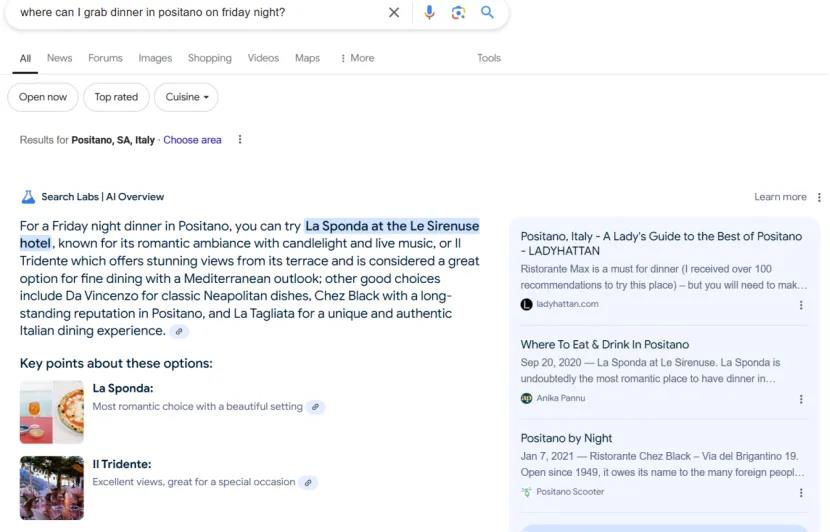The height and width of the screenshot is (532, 830).
Task: Open more options for Anika Pannu result
Action: 801,399
